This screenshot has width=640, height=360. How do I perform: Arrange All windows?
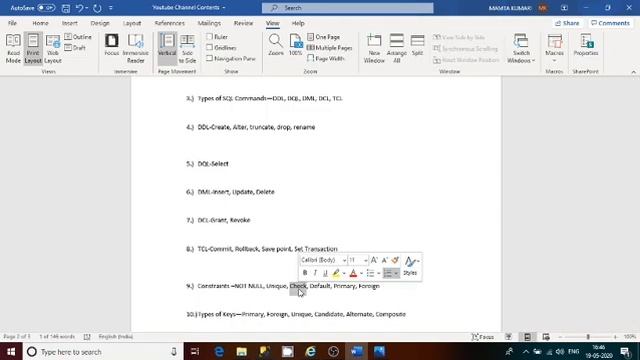coord(396,49)
